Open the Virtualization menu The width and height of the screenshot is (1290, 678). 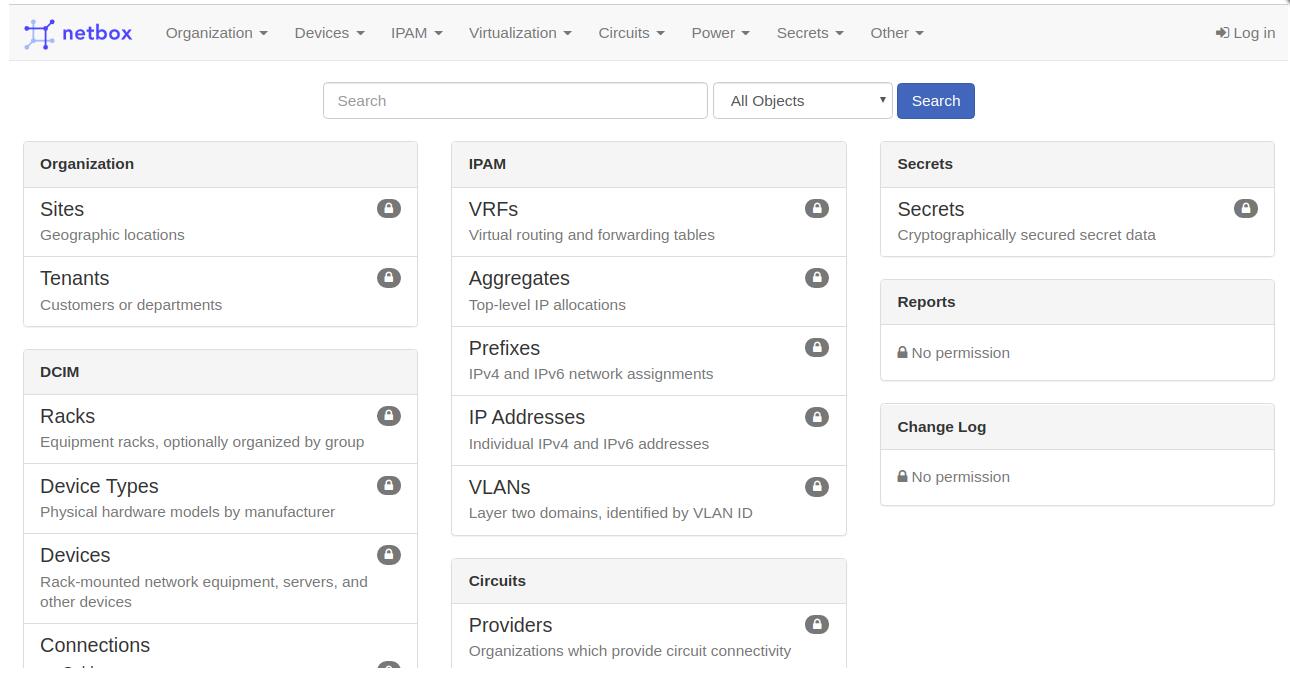coord(520,33)
